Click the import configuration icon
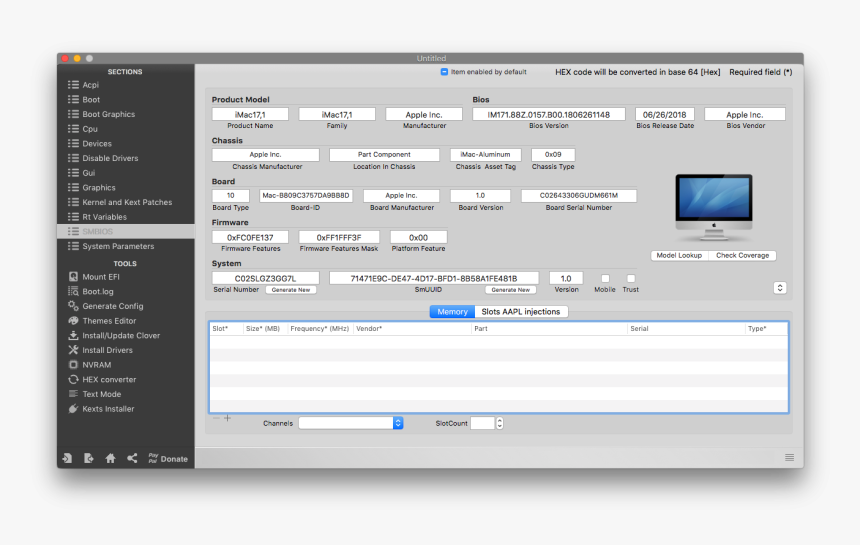860x545 pixels. point(67,458)
